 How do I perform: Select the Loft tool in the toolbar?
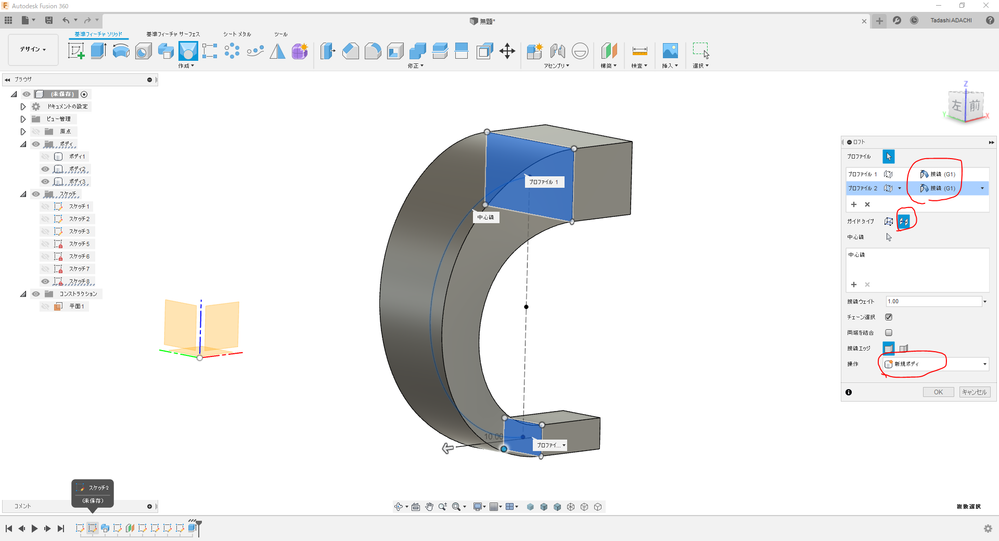(187, 51)
